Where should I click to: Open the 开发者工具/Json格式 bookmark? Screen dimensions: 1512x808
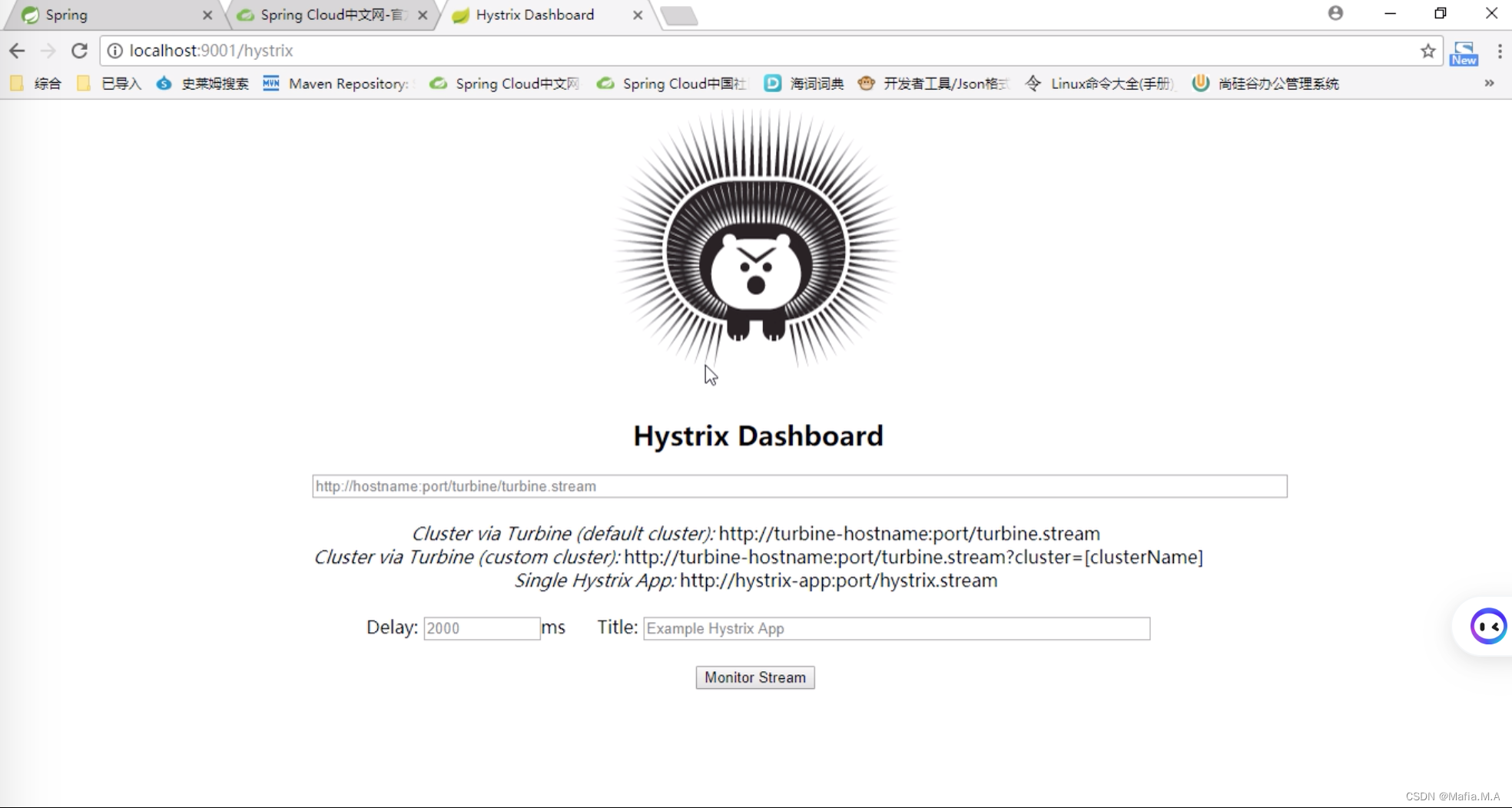tap(934, 83)
